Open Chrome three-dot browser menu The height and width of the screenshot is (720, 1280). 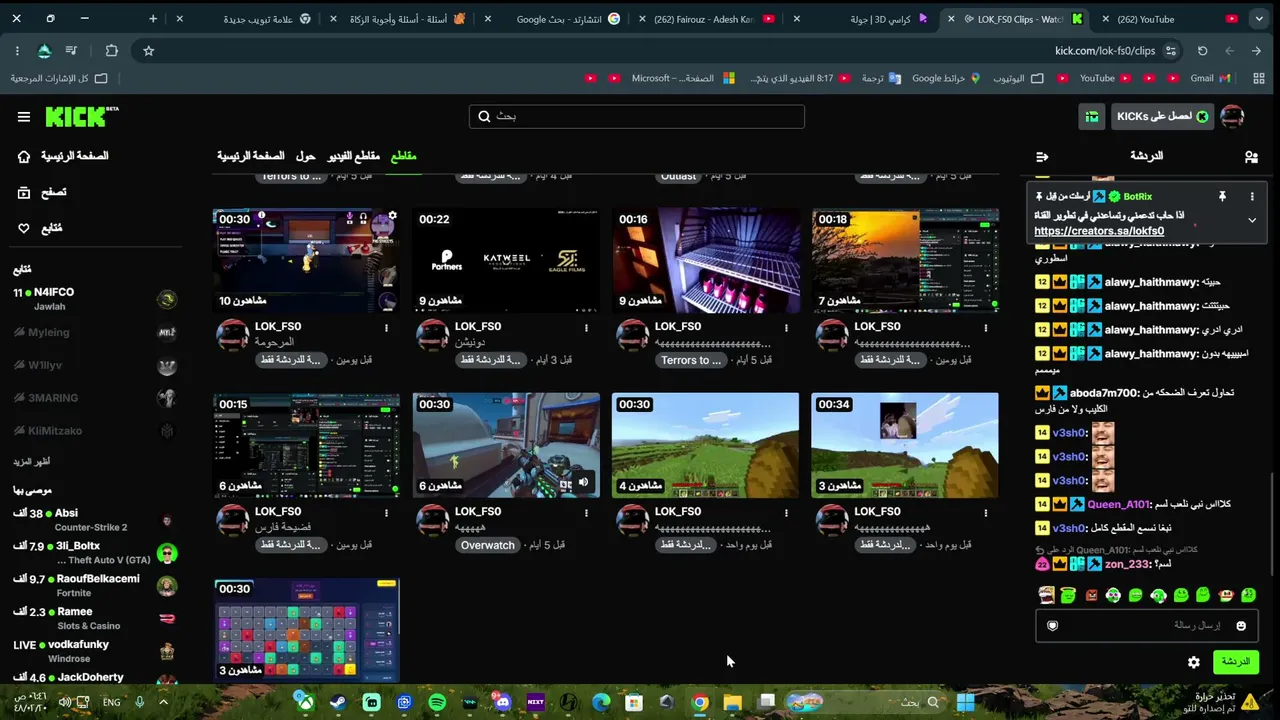pos(17,51)
